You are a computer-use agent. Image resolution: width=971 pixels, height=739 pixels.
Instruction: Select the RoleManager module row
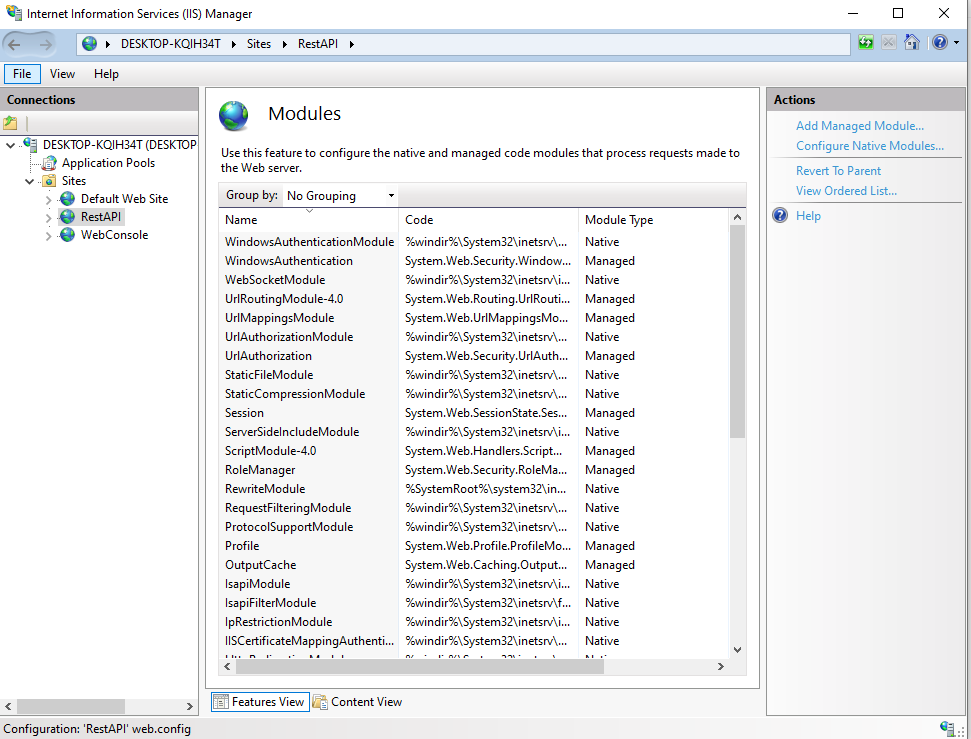click(x=474, y=470)
